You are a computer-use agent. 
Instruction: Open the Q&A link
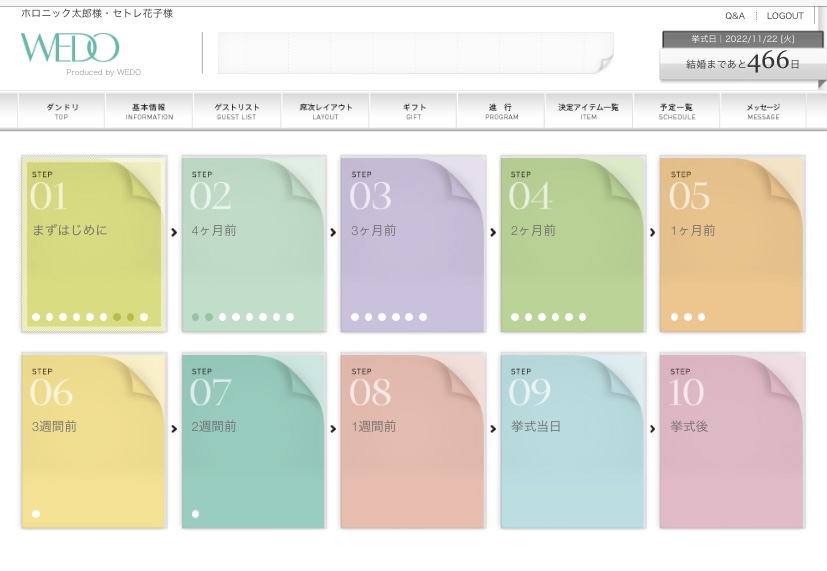(735, 16)
